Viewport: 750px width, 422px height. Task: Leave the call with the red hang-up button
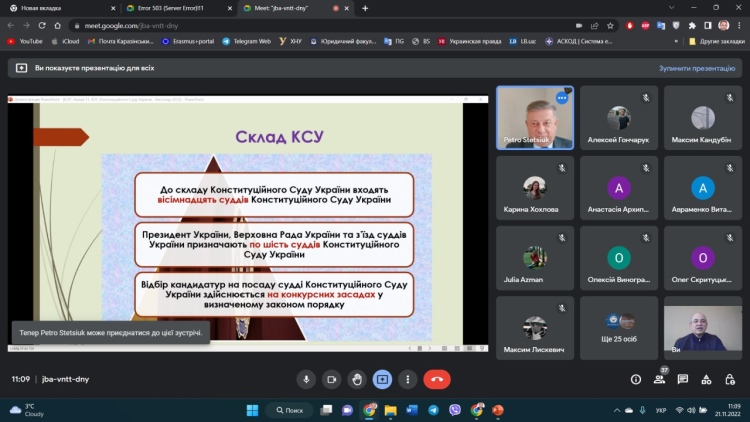437,379
